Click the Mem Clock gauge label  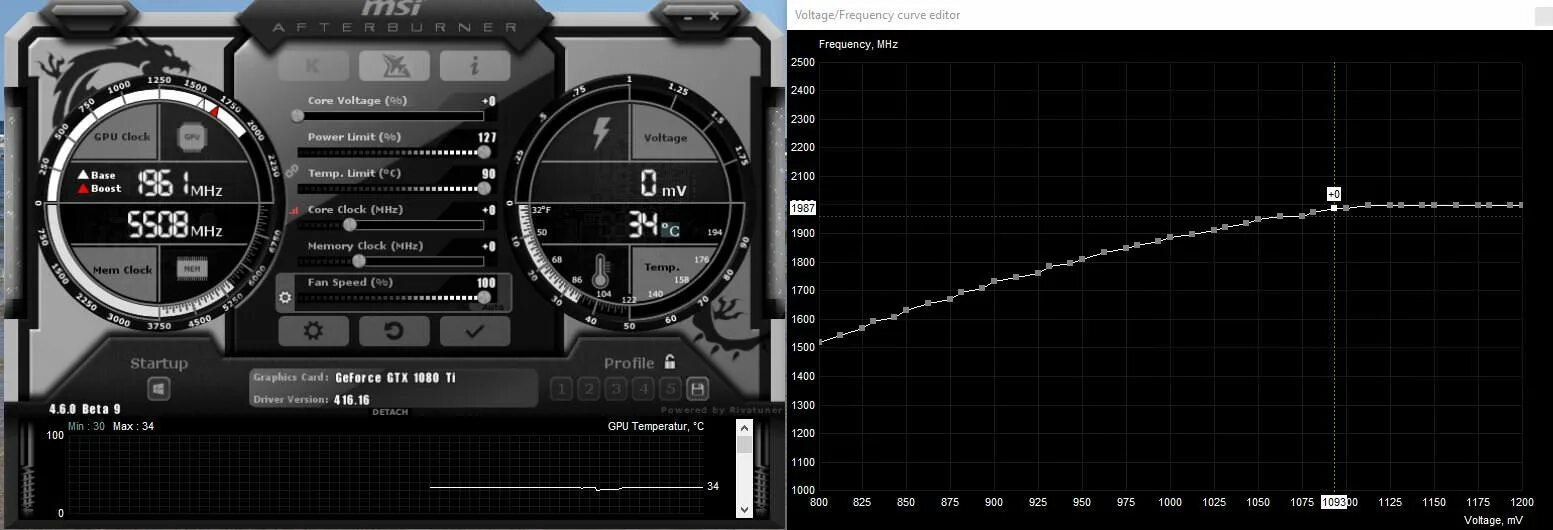point(122,270)
